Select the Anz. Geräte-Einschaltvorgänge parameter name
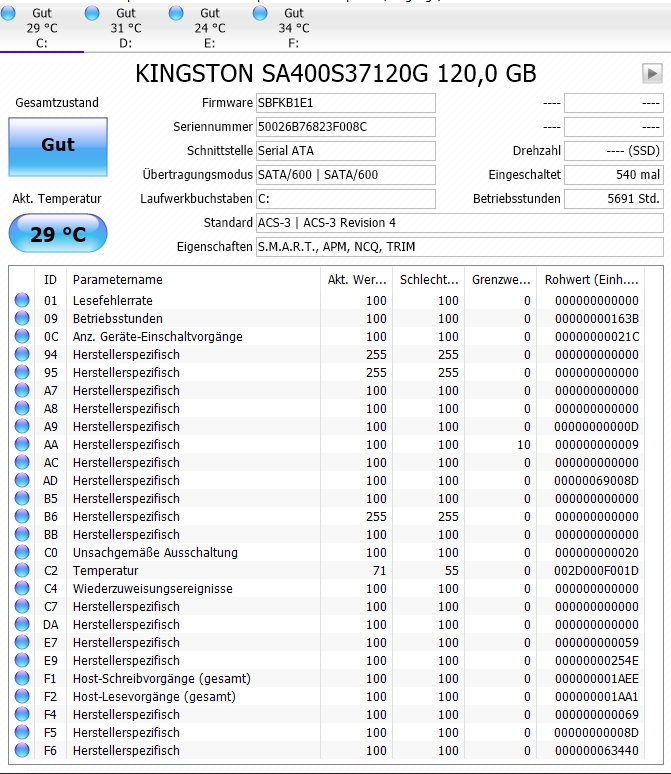The width and height of the screenshot is (671, 774). (158, 337)
